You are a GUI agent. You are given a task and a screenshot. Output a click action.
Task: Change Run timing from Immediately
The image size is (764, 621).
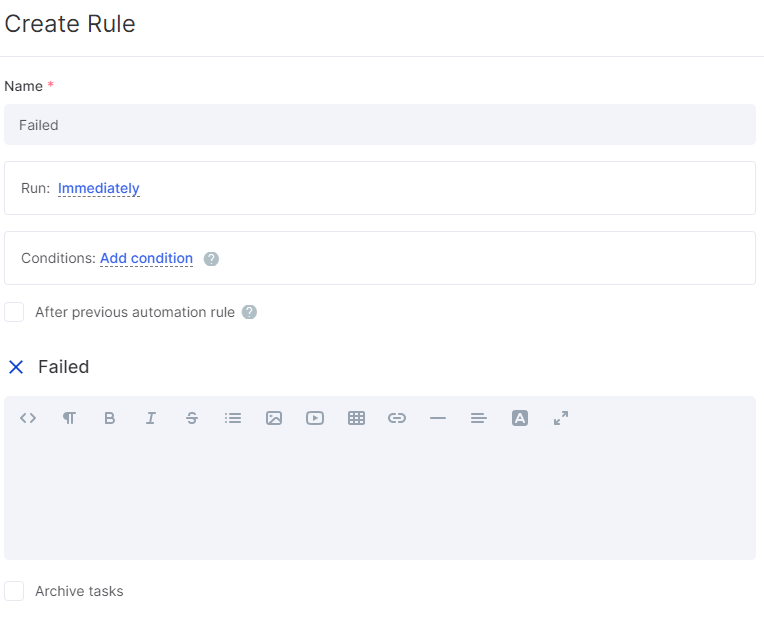click(98, 188)
